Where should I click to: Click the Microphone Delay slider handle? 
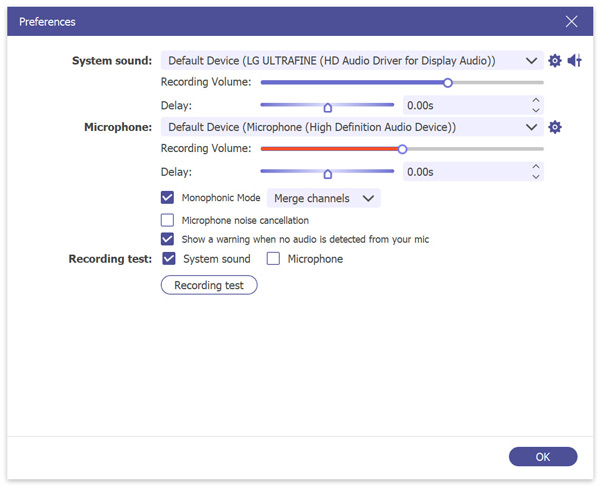coord(328,174)
